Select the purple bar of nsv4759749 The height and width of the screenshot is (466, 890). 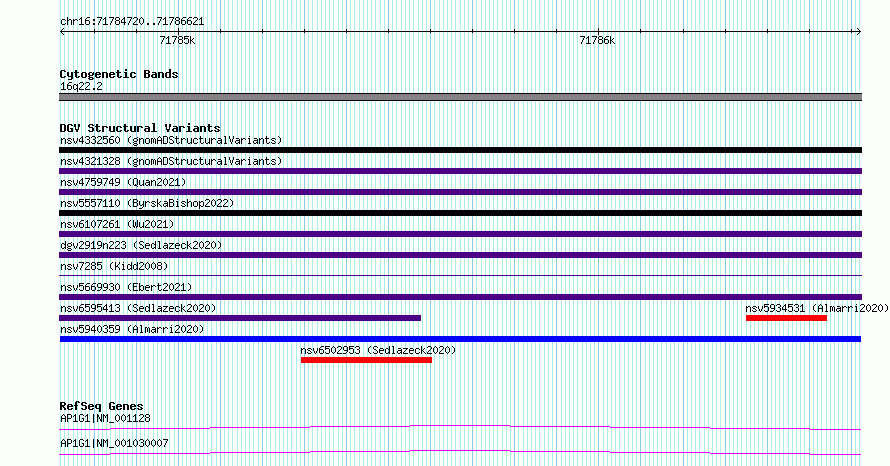[x=460, y=192]
